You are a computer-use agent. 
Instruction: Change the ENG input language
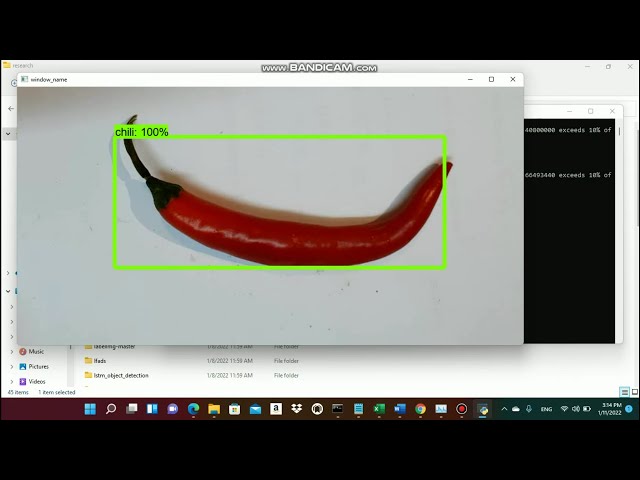tap(546, 409)
